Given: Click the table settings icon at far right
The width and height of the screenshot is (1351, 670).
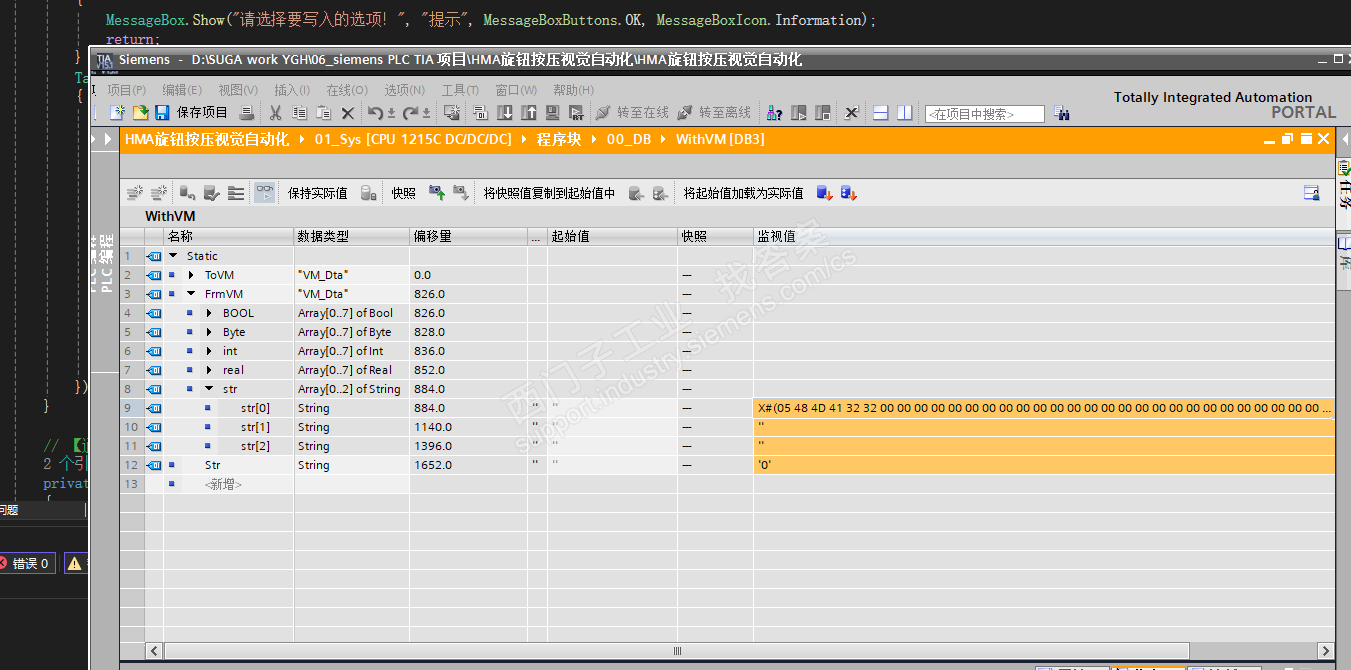Looking at the screenshot, I should click(x=1311, y=193).
